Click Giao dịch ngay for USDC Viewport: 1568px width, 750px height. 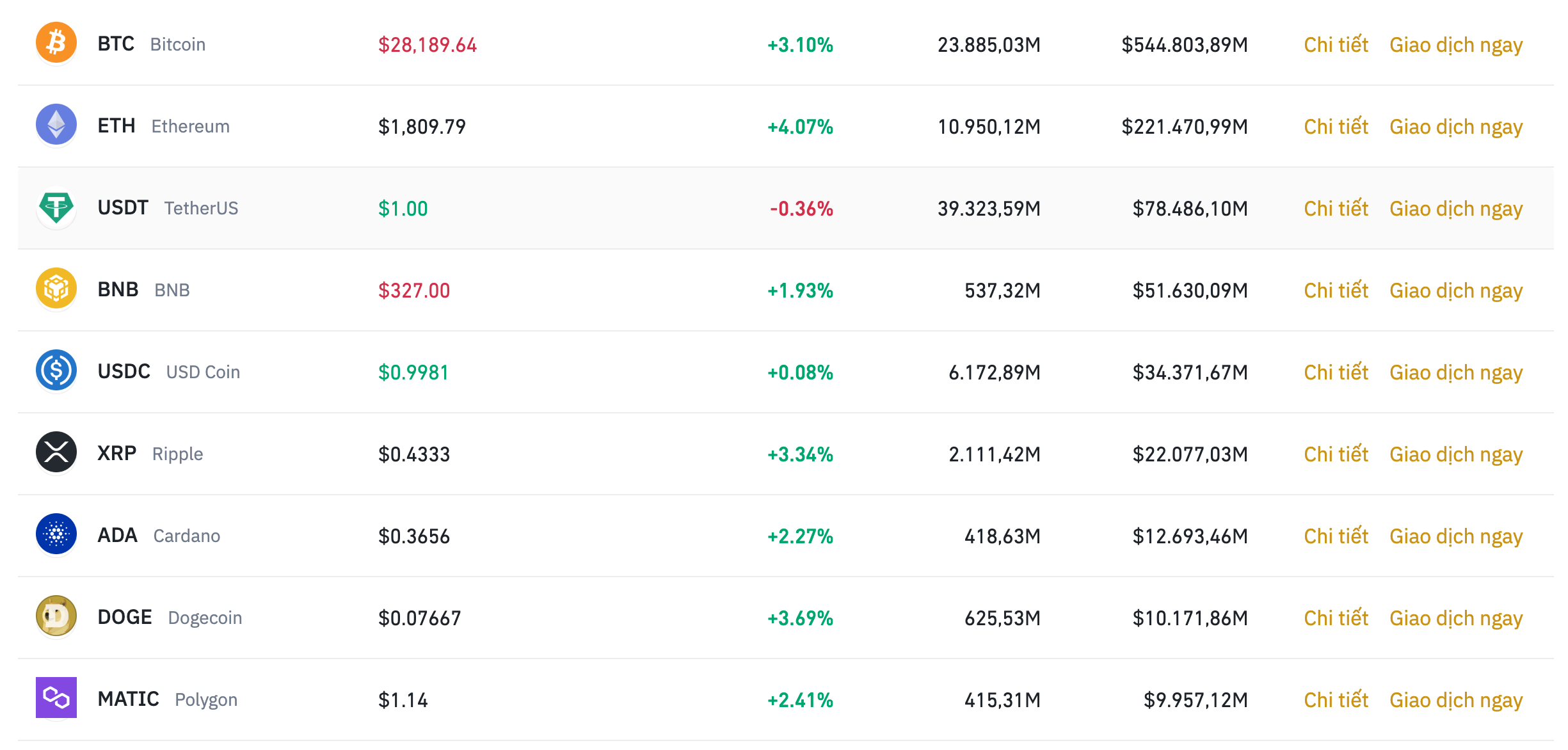tap(1456, 373)
